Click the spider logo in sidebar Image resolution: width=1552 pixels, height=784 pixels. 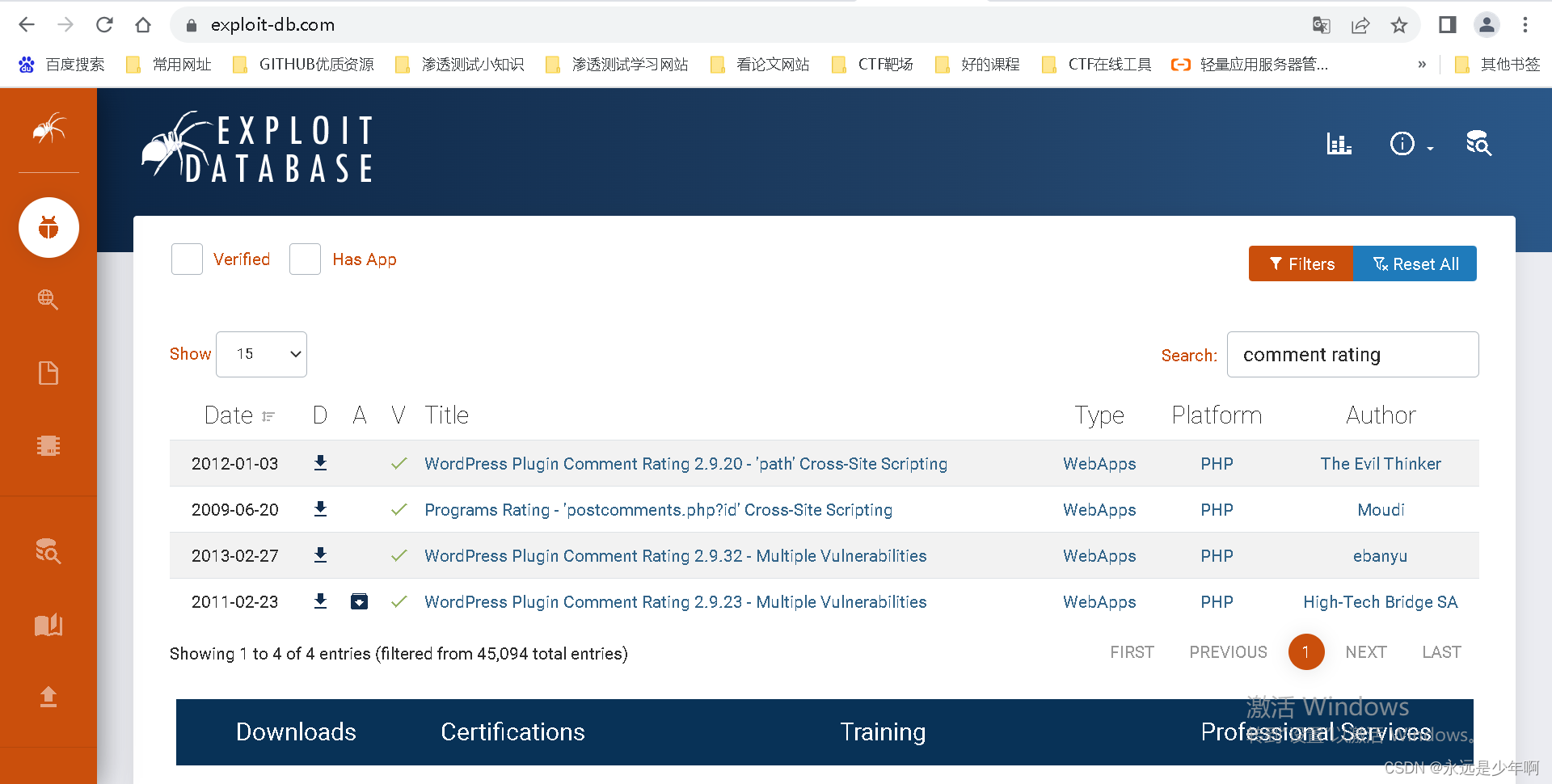point(48,129)
